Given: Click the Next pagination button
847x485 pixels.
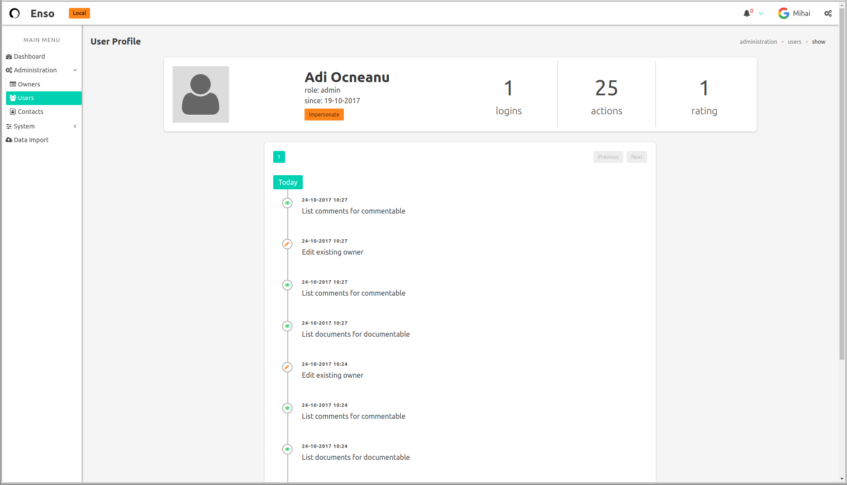Looking at the screenshot, I should (637, 157).
